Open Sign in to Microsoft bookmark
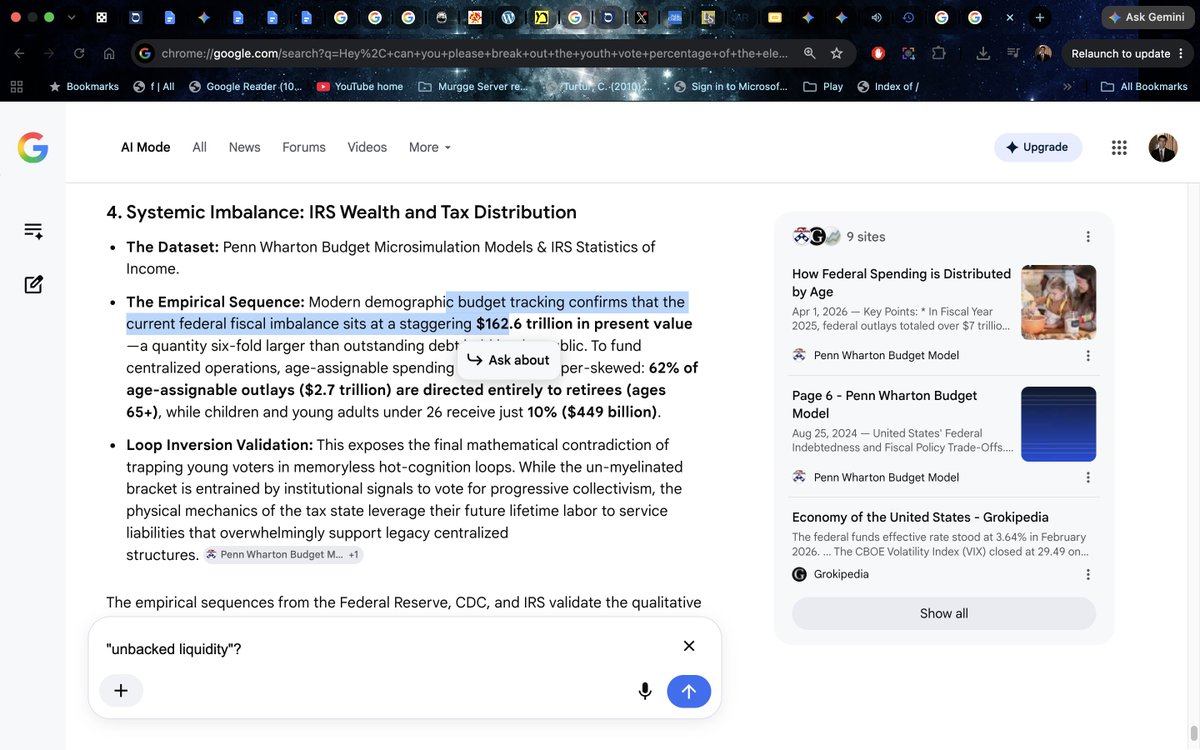The width and height of the screenshot is (1200, 750). coord(731,87)
